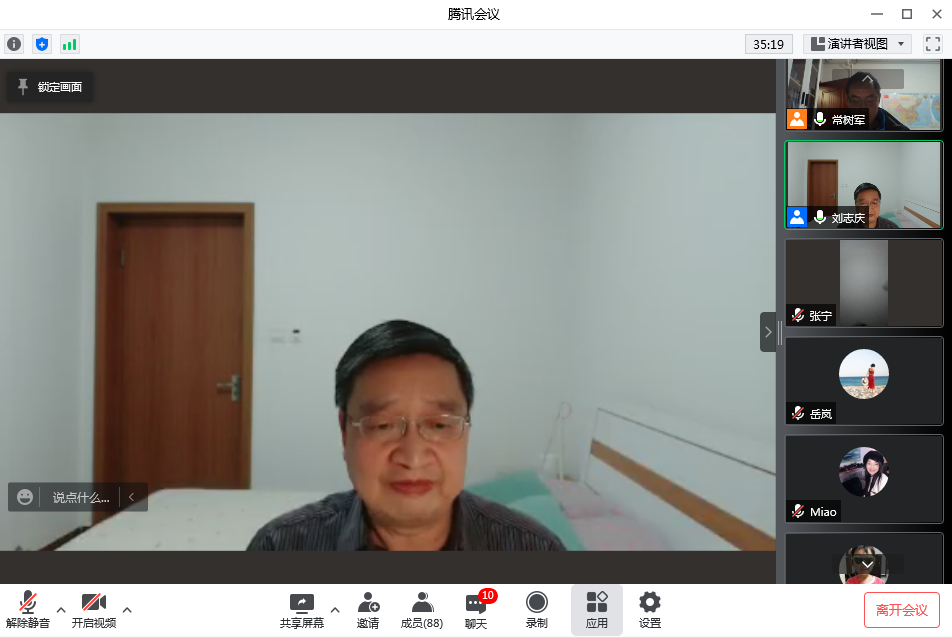Click 岳岚's muted microphone icon
The width and height of the screenshot is (952, 638).
[x=798, y=413]
